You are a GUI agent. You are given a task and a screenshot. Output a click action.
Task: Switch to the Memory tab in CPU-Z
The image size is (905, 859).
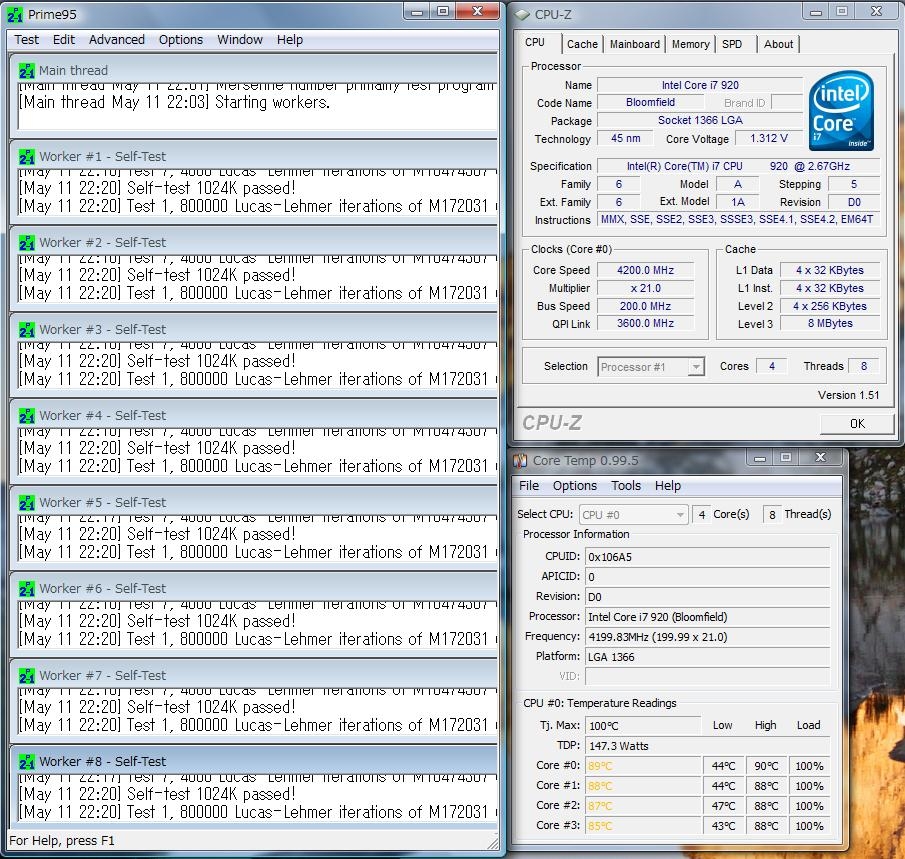click(690, 44)
